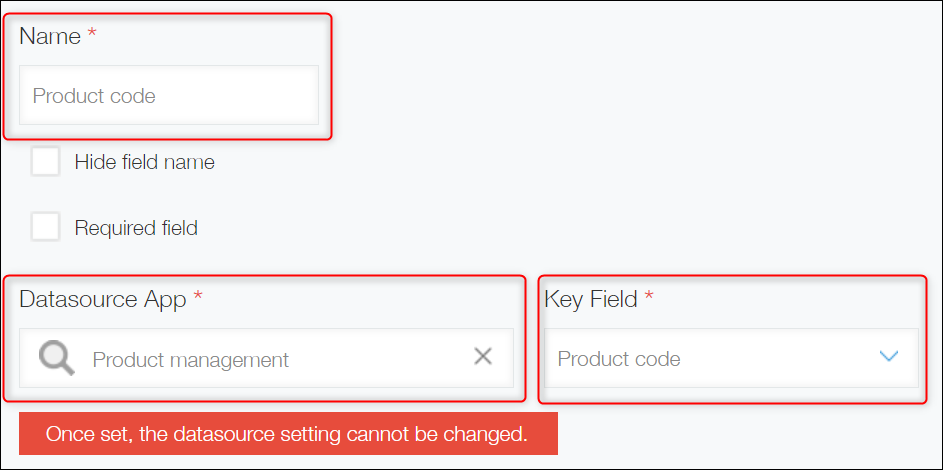Click the blue chevron arrow in Key Field
The image size is (943, 470).
pyautogui.click(x=888, y=357)
